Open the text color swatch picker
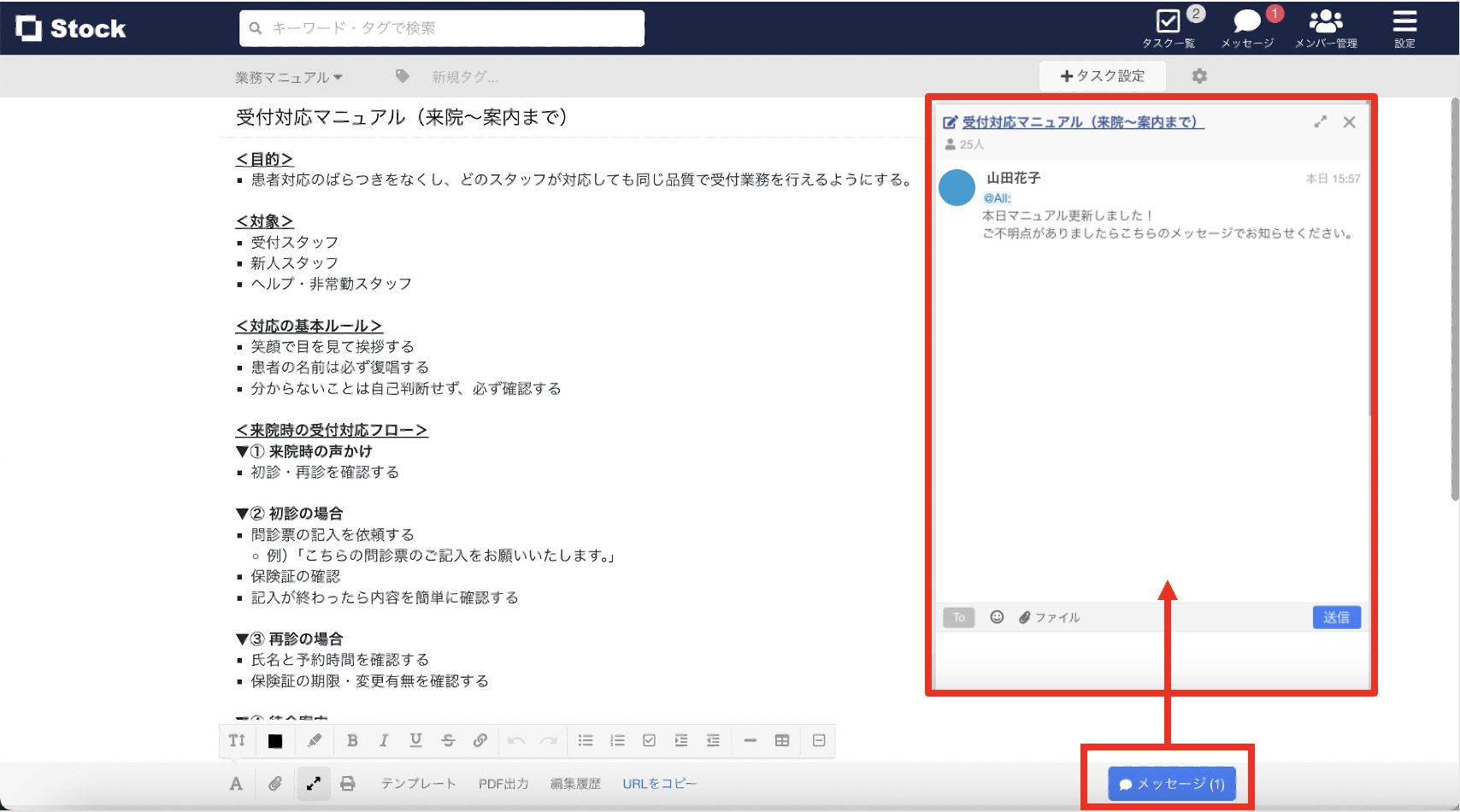Image resolution: width=1460 pixels, height=812 pixels. 274,740
